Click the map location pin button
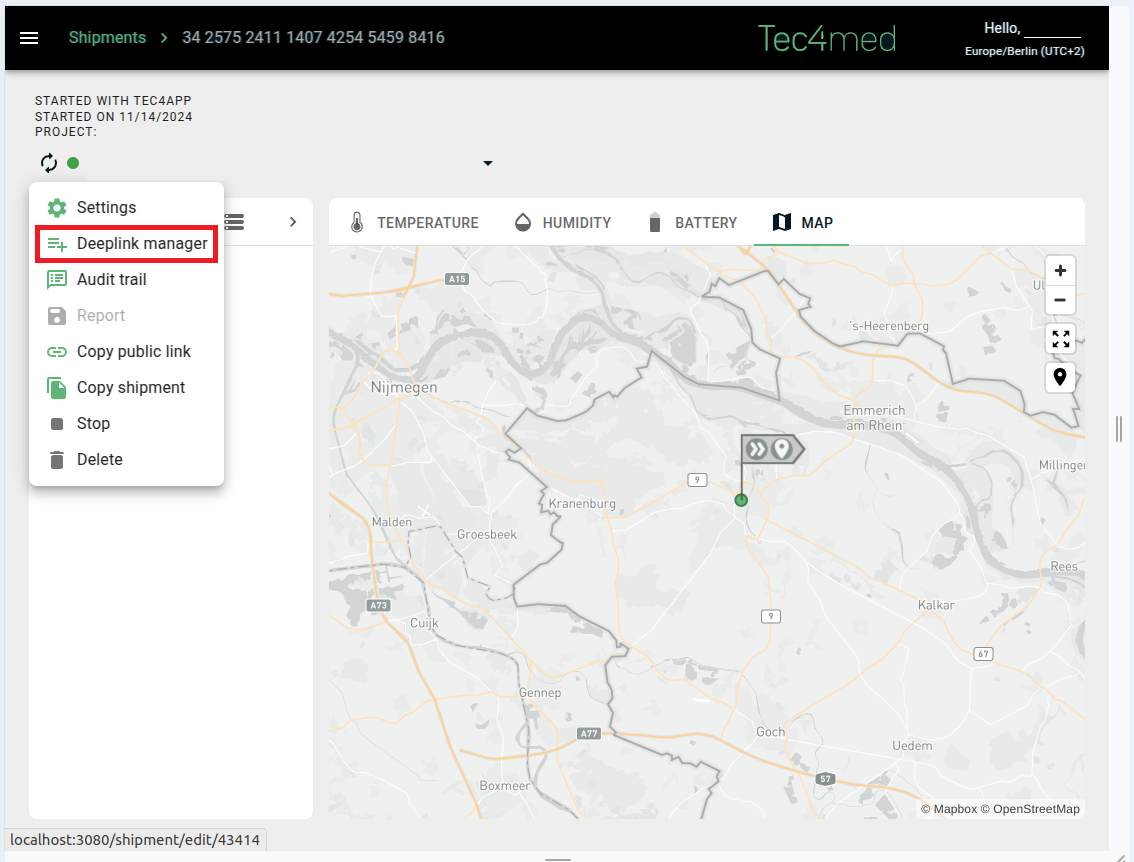Screen dimensions: 1134x862 (1060, 378)
